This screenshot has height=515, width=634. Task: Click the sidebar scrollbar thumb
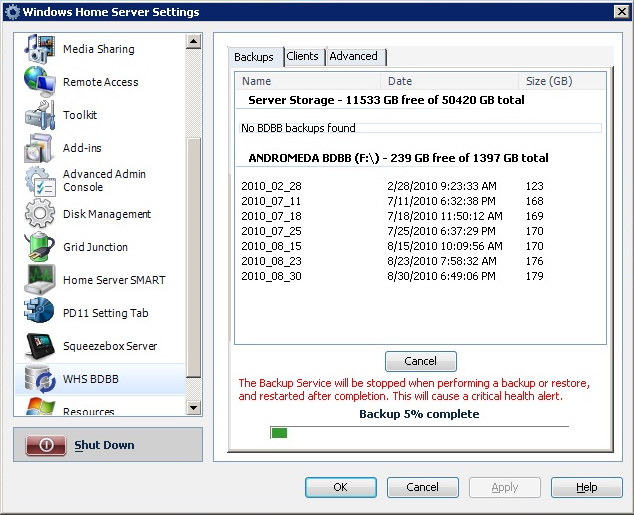[194, 258]
